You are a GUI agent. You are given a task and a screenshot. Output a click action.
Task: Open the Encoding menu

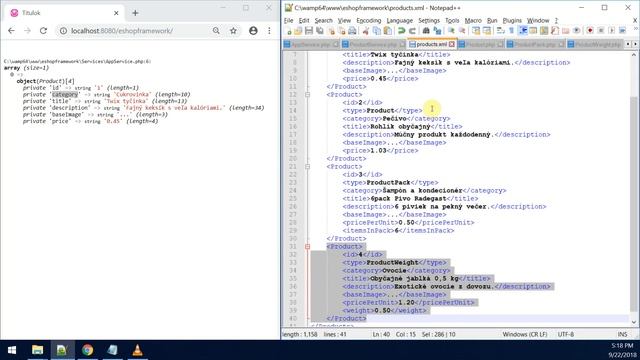[368, 20]
